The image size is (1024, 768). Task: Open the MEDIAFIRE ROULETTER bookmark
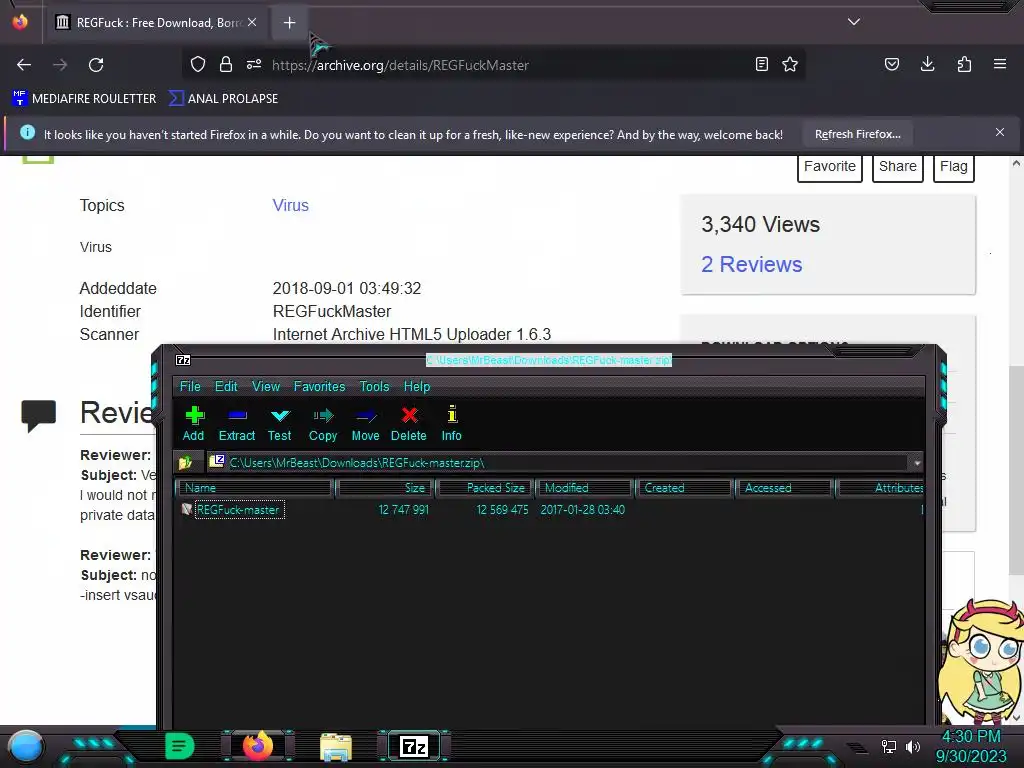[84, 99]
